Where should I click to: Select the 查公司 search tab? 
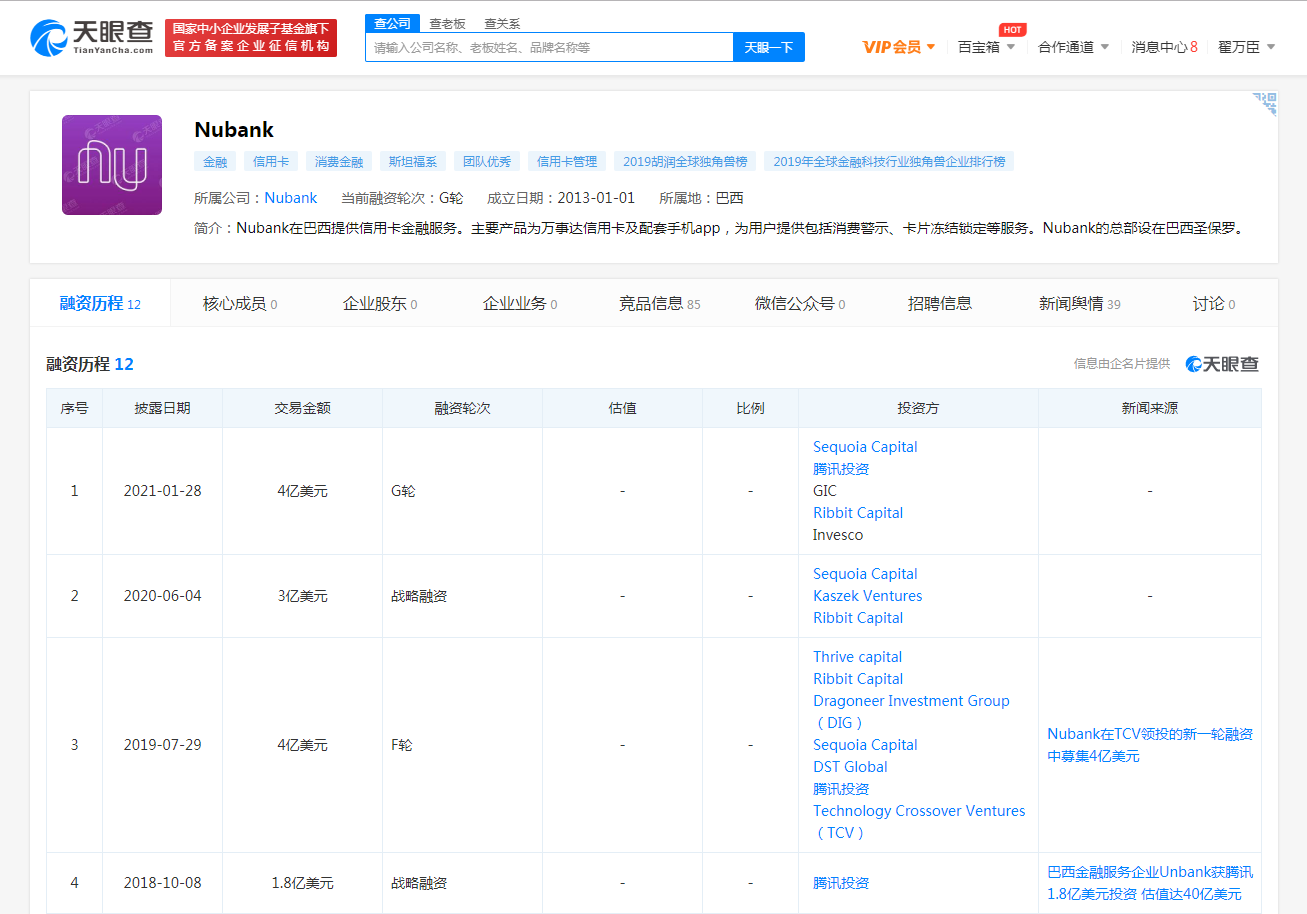392,23
